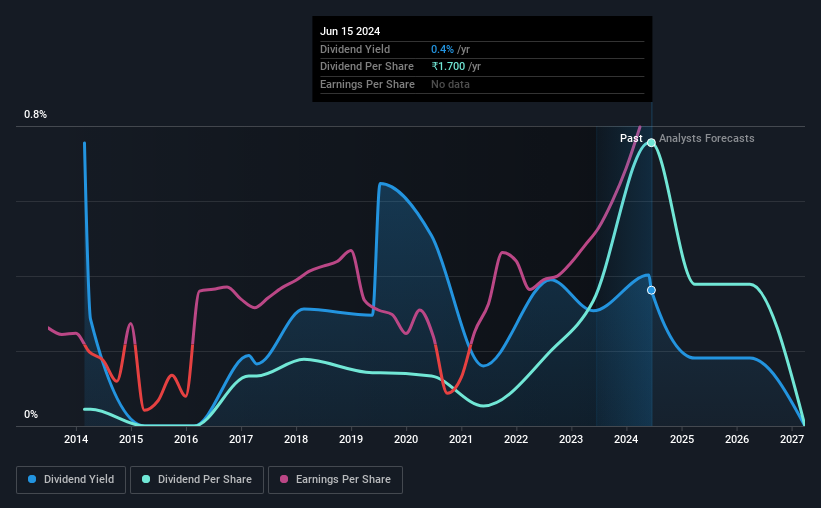Click the blue Dividend Yield legend dot
Image resolution: width=821 pixels, height=508 pixels.
tap(32, 479)
